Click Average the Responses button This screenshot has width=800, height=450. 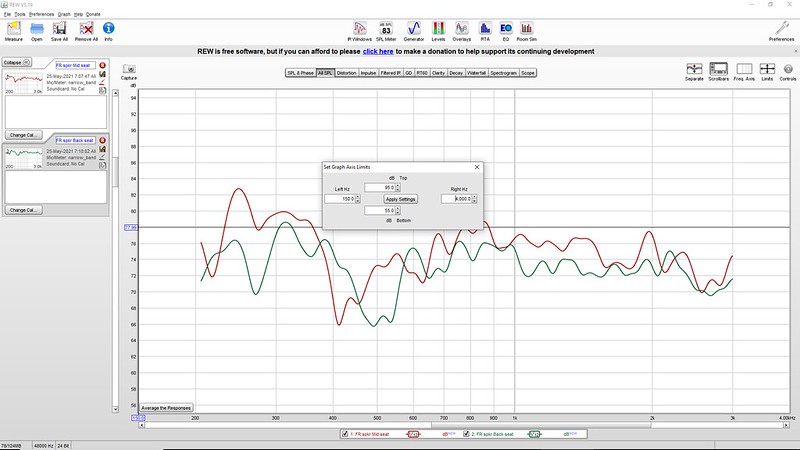coord(166,408)
